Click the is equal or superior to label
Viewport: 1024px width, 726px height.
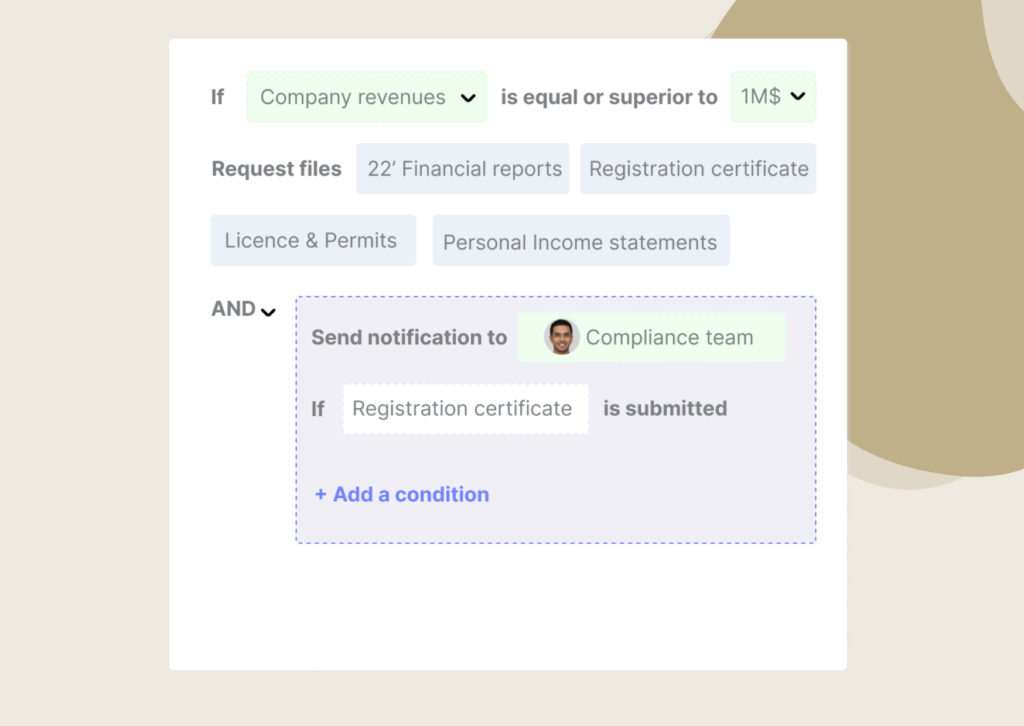608,97
